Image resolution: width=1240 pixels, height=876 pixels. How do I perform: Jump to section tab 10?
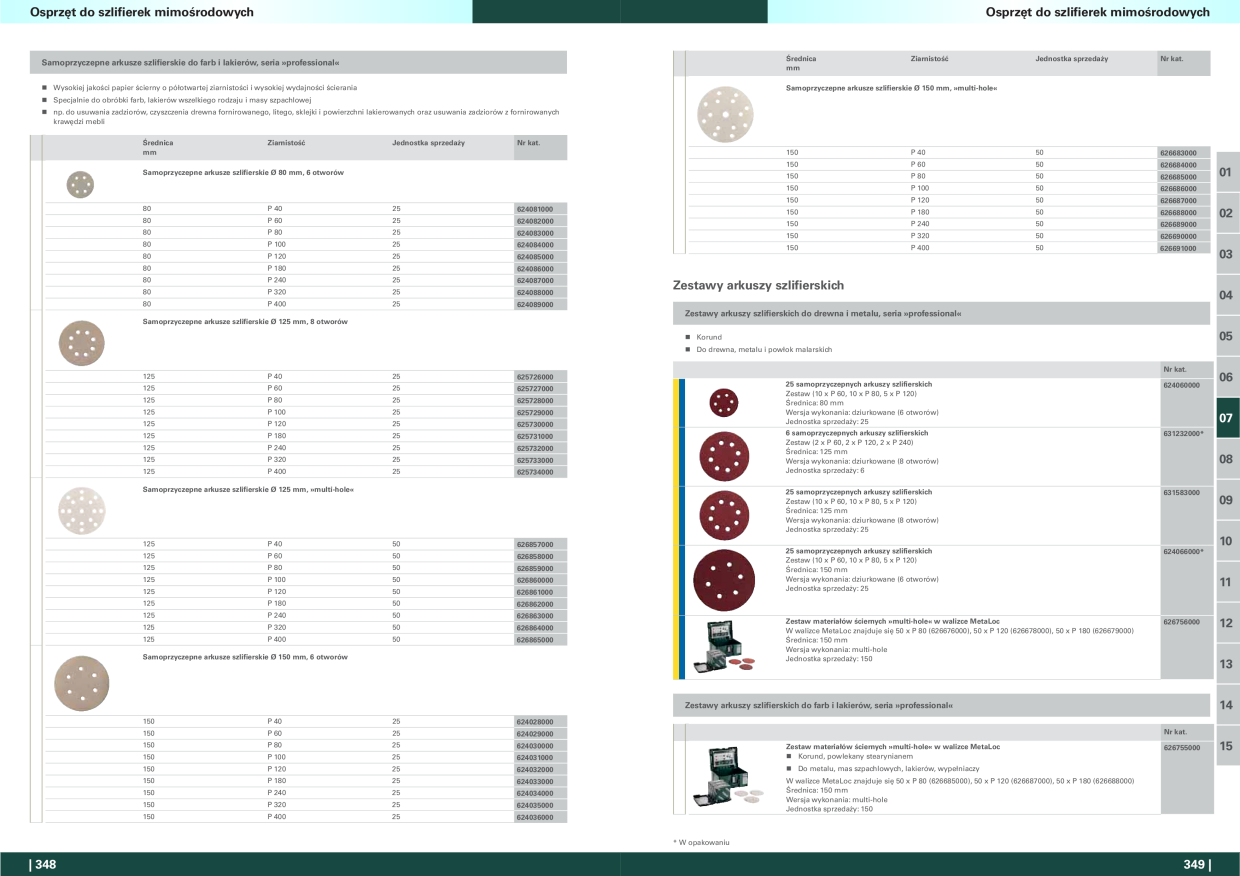pos(1227,541)
